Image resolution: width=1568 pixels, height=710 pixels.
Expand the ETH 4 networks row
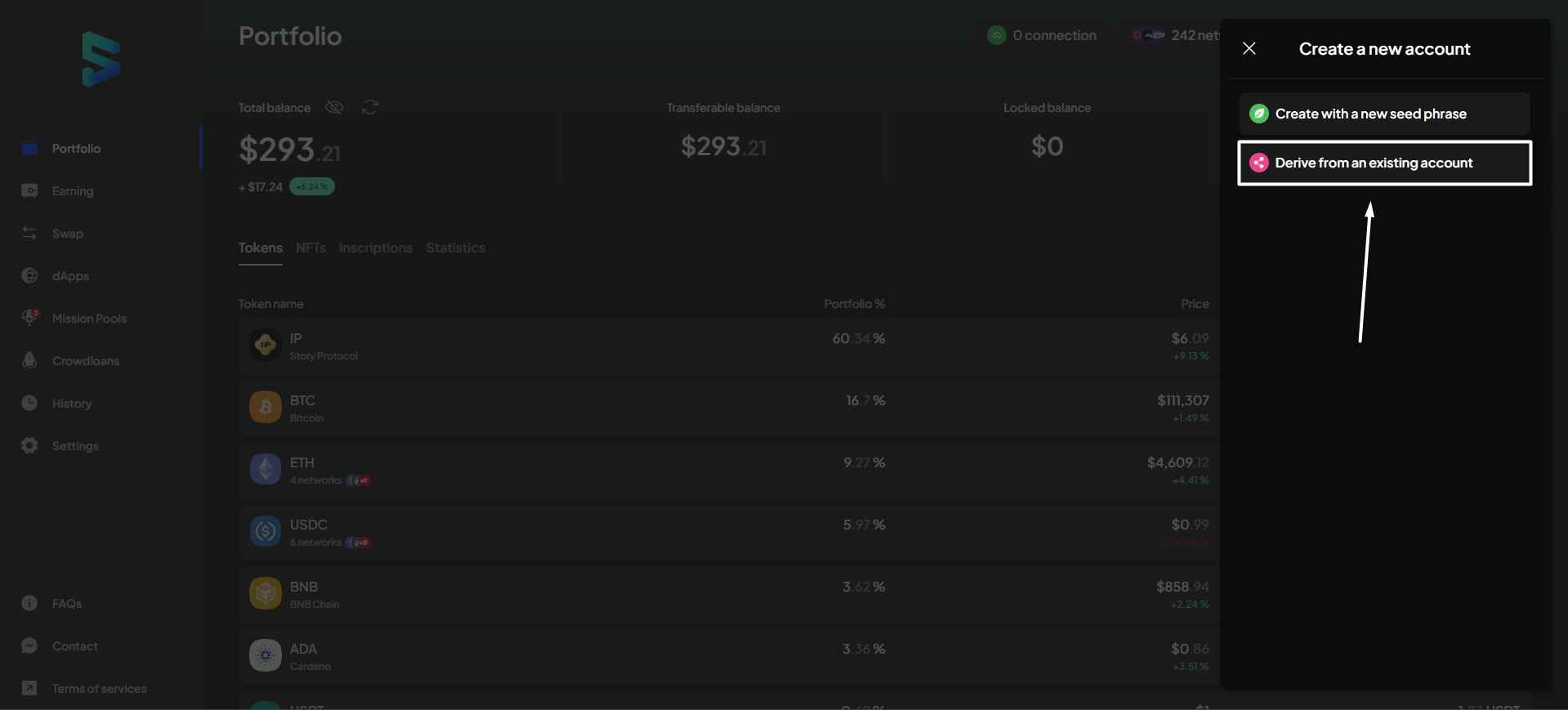(x=572, y=471)
